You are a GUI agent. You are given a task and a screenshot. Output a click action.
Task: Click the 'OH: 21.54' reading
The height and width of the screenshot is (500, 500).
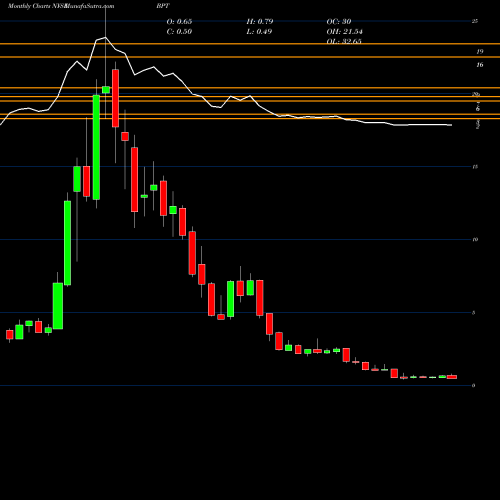(x=345, y=32)
